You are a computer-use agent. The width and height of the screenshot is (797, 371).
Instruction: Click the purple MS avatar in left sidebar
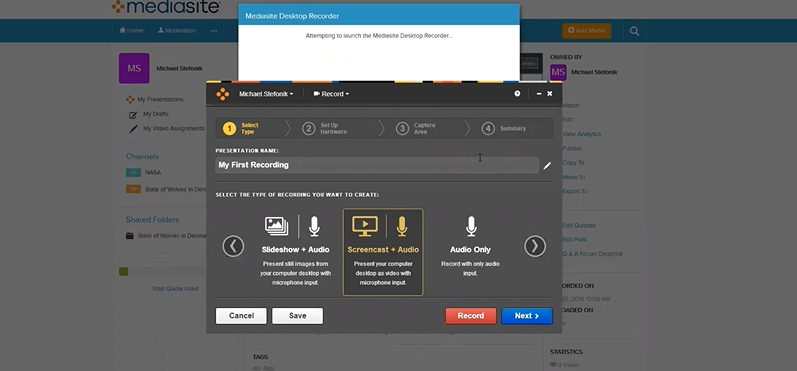tap(134, 68)
